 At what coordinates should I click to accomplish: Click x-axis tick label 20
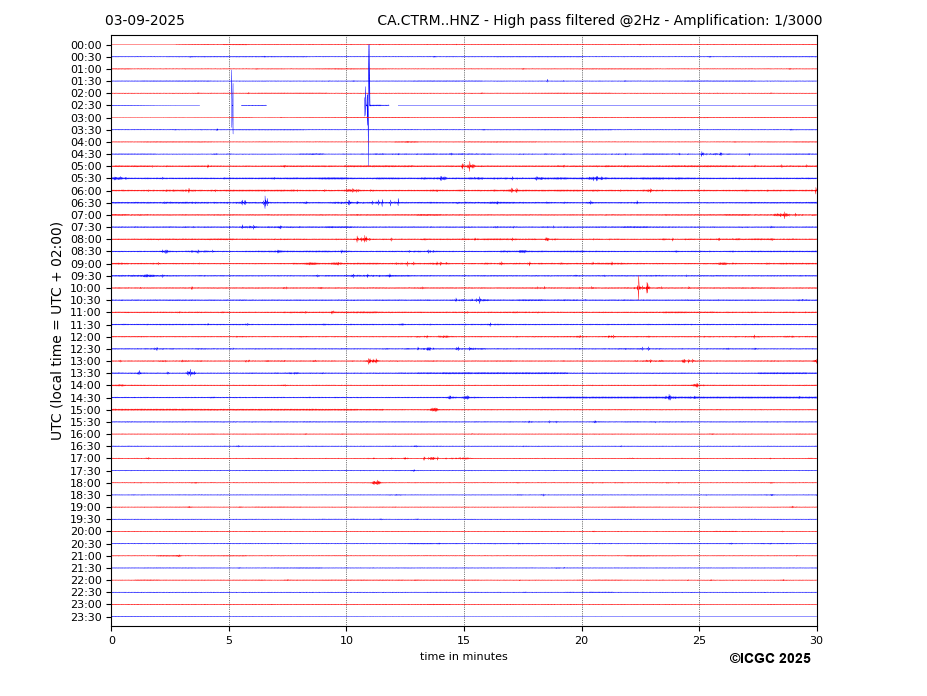[582, 640]
